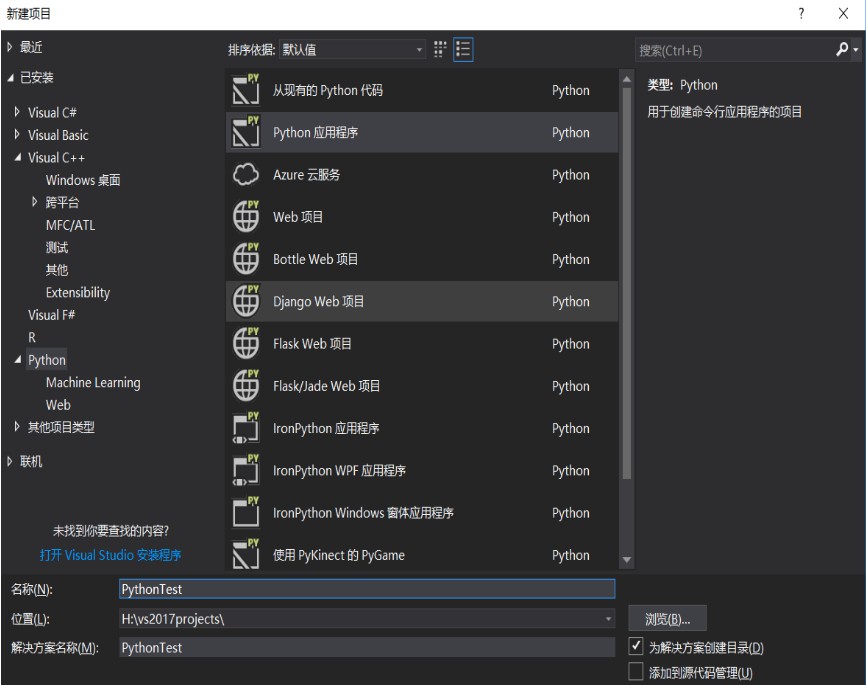Viewport: 866px width, 685px height.
Task: Switch to the list view layout icon
Action: pos(463,49)
